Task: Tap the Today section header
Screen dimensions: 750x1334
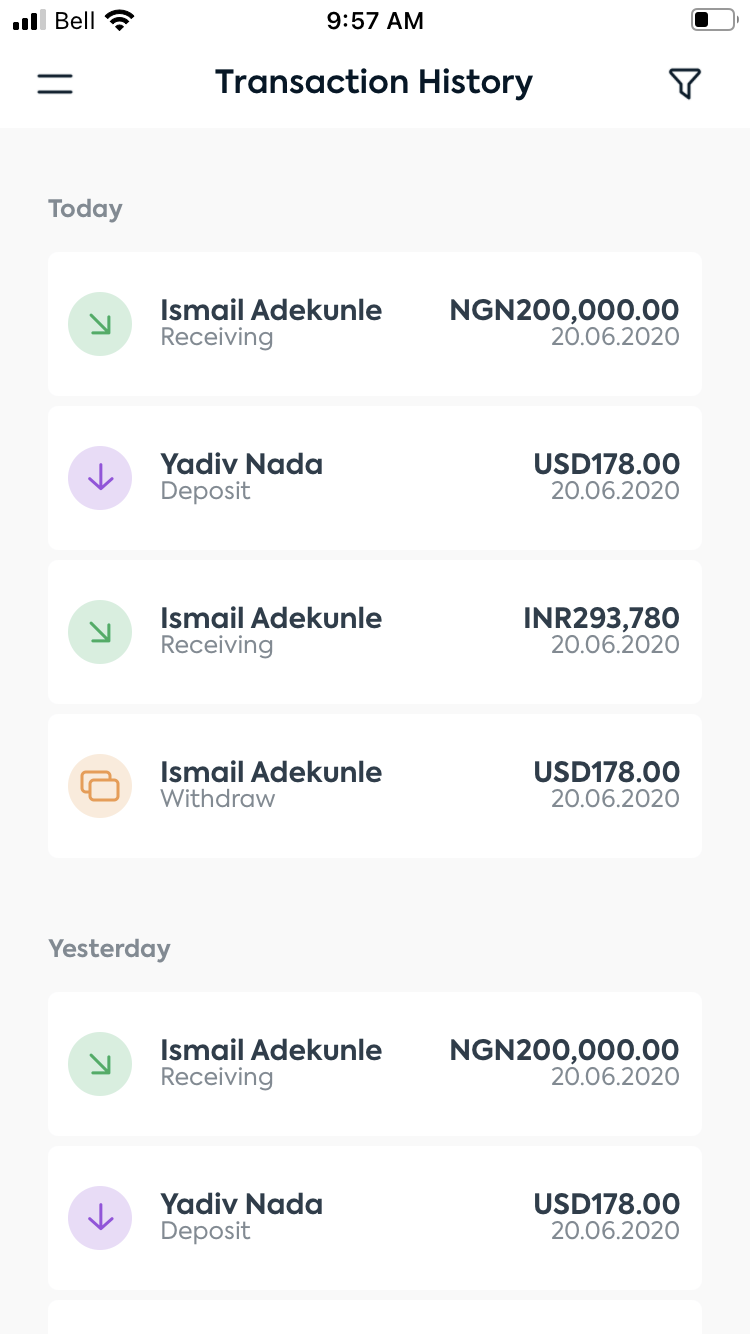Action: coord(85,209)
